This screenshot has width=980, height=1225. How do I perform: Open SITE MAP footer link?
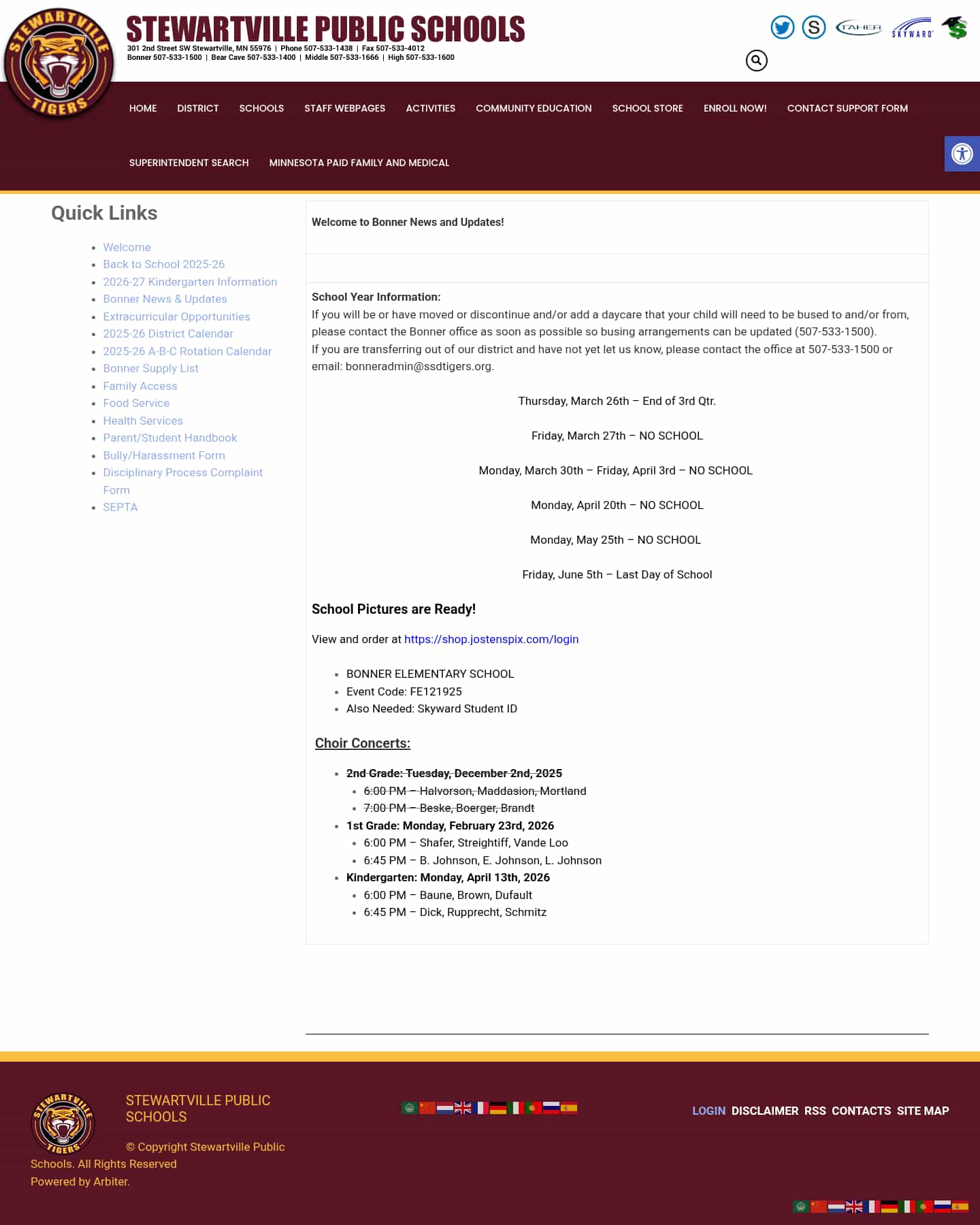[923, 1111]
